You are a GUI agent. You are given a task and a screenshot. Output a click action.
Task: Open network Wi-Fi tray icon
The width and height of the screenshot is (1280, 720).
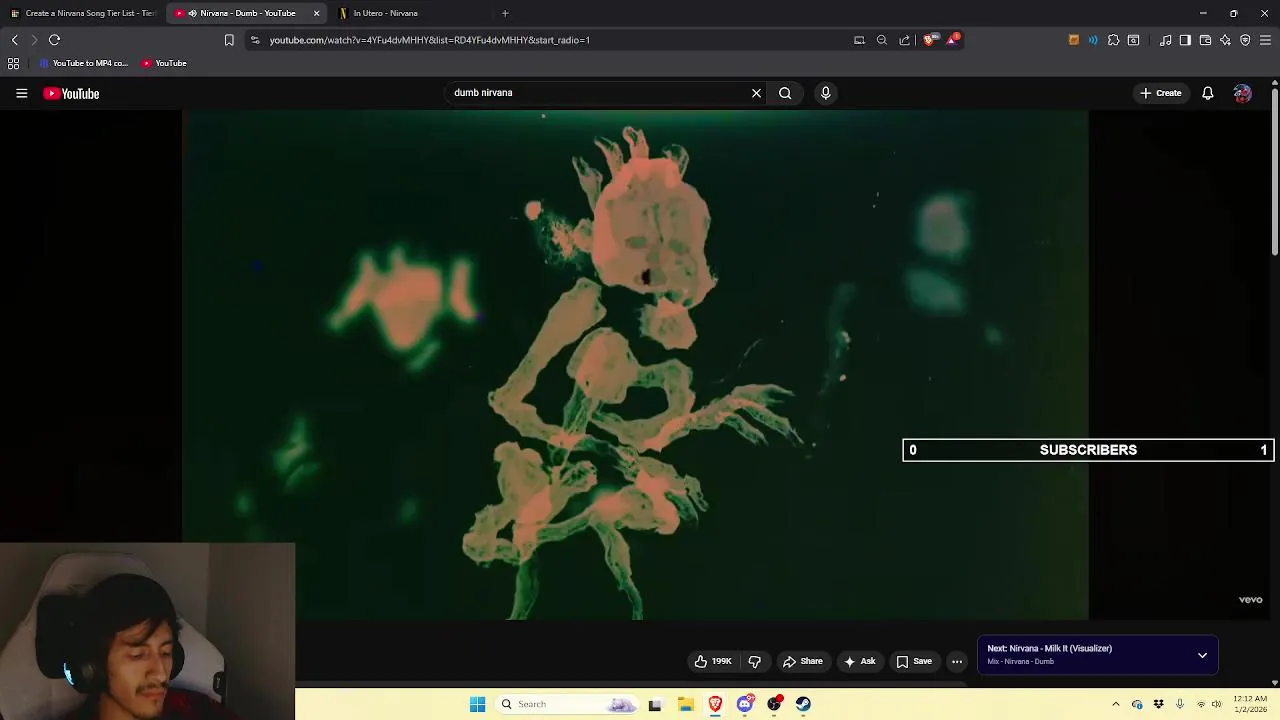click(x=1201, y=704)
